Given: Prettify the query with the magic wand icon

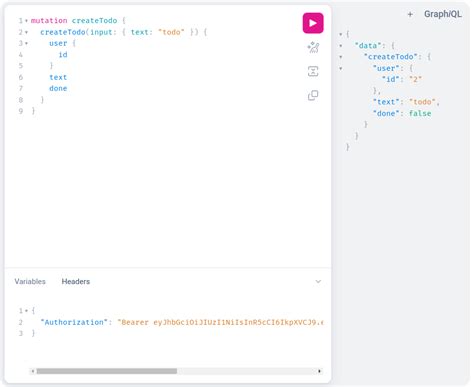Looking at the screenshot, I should [x=313, y=47].
